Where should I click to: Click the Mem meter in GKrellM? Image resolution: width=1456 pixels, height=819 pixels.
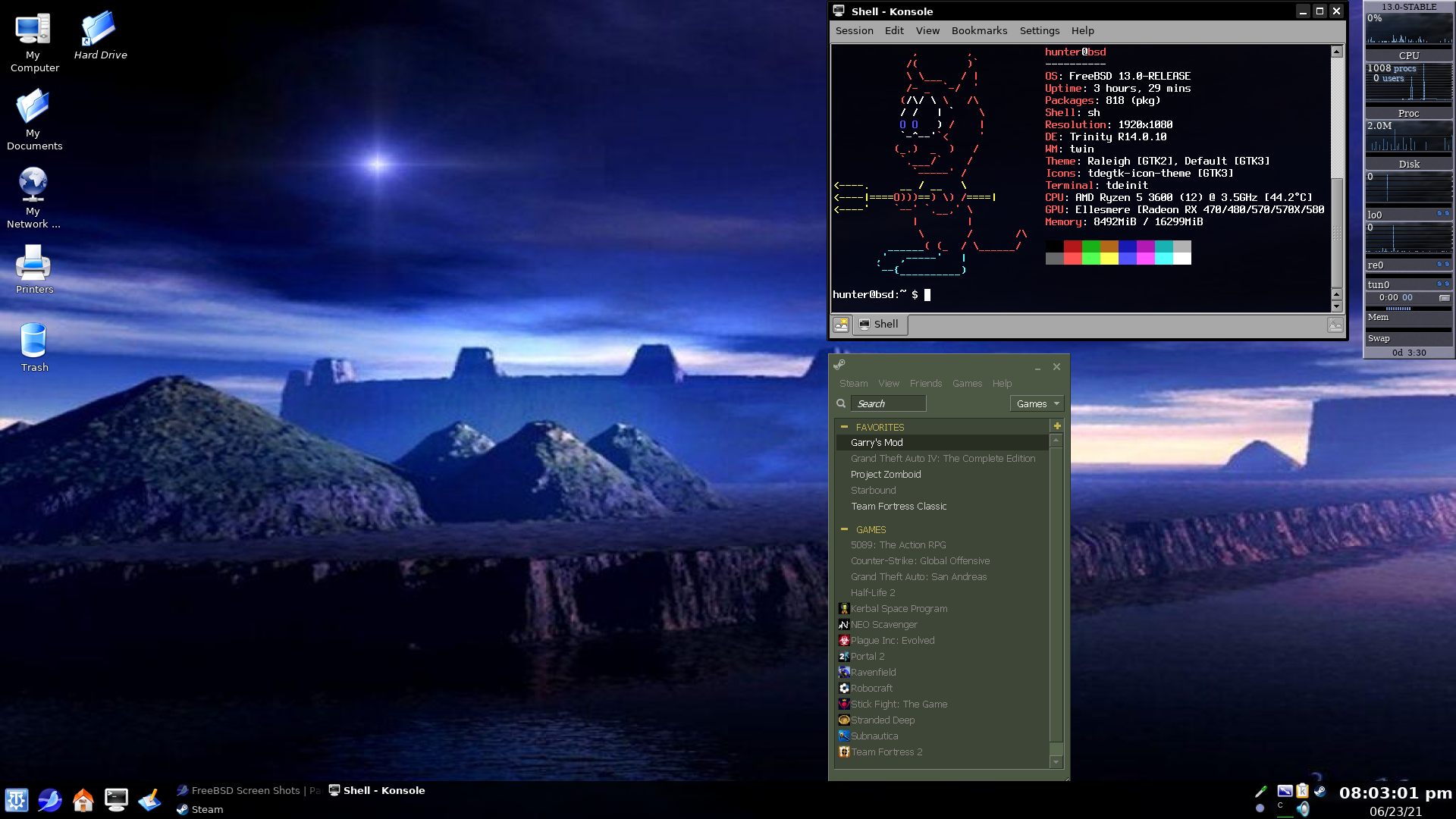coord(1409,318)
